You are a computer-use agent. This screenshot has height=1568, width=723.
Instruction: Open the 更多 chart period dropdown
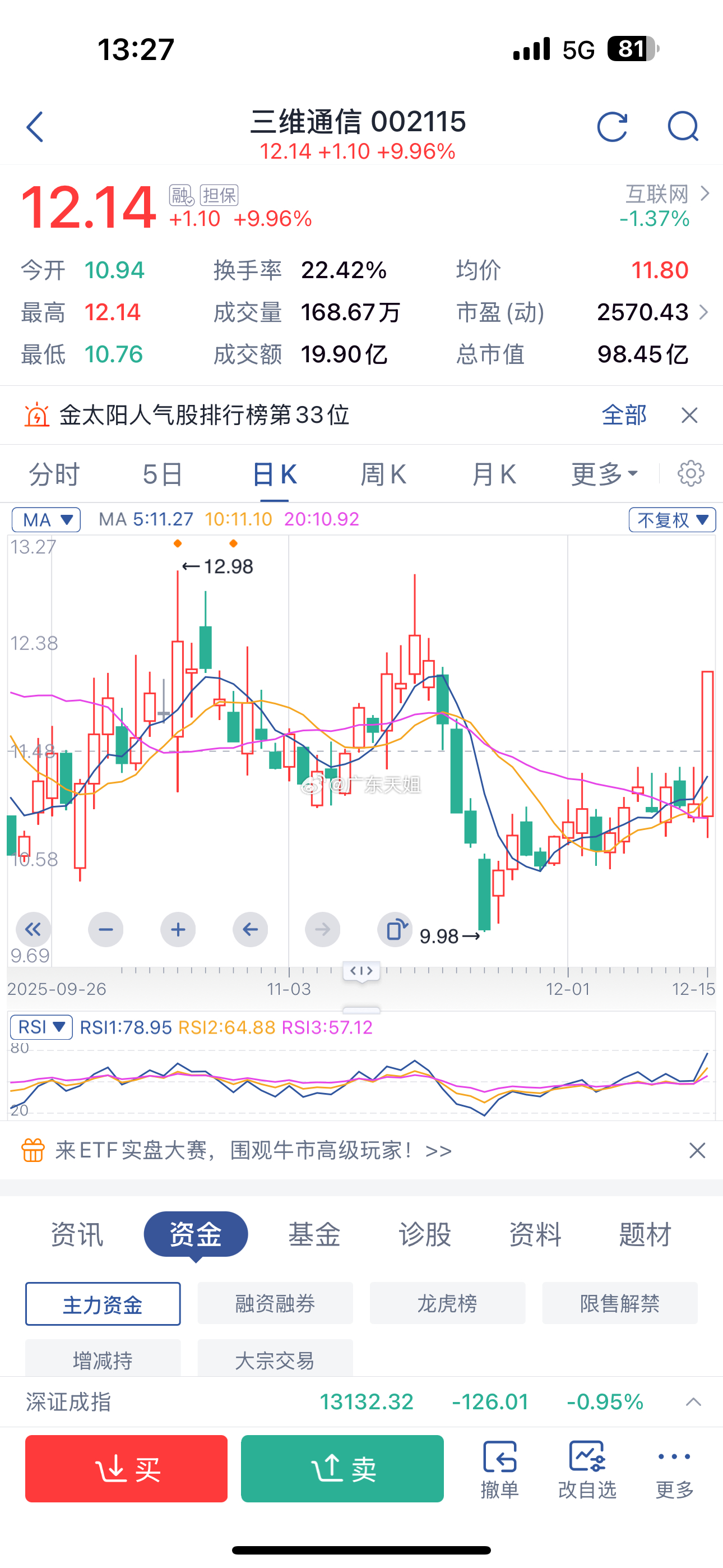[604, 474]
